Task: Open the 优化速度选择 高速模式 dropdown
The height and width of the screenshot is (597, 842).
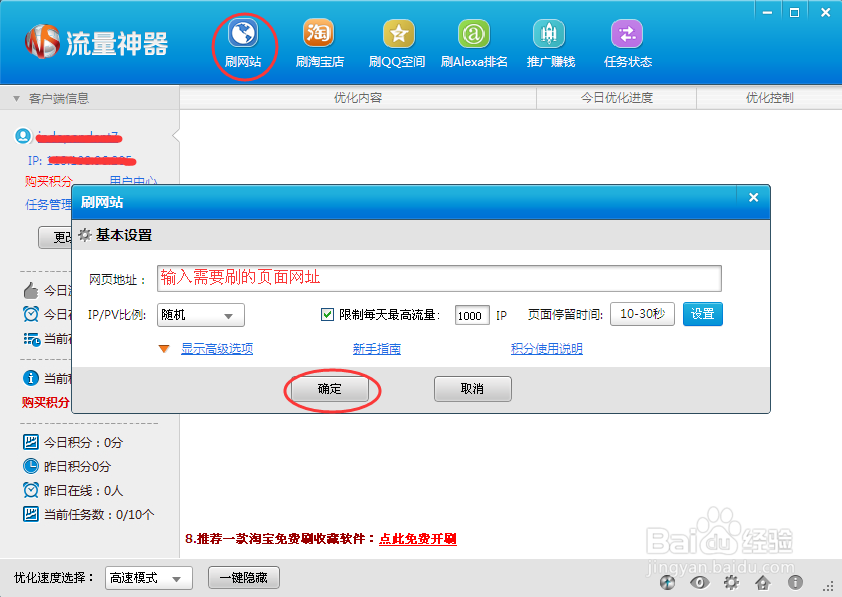Action: (148, 578)
